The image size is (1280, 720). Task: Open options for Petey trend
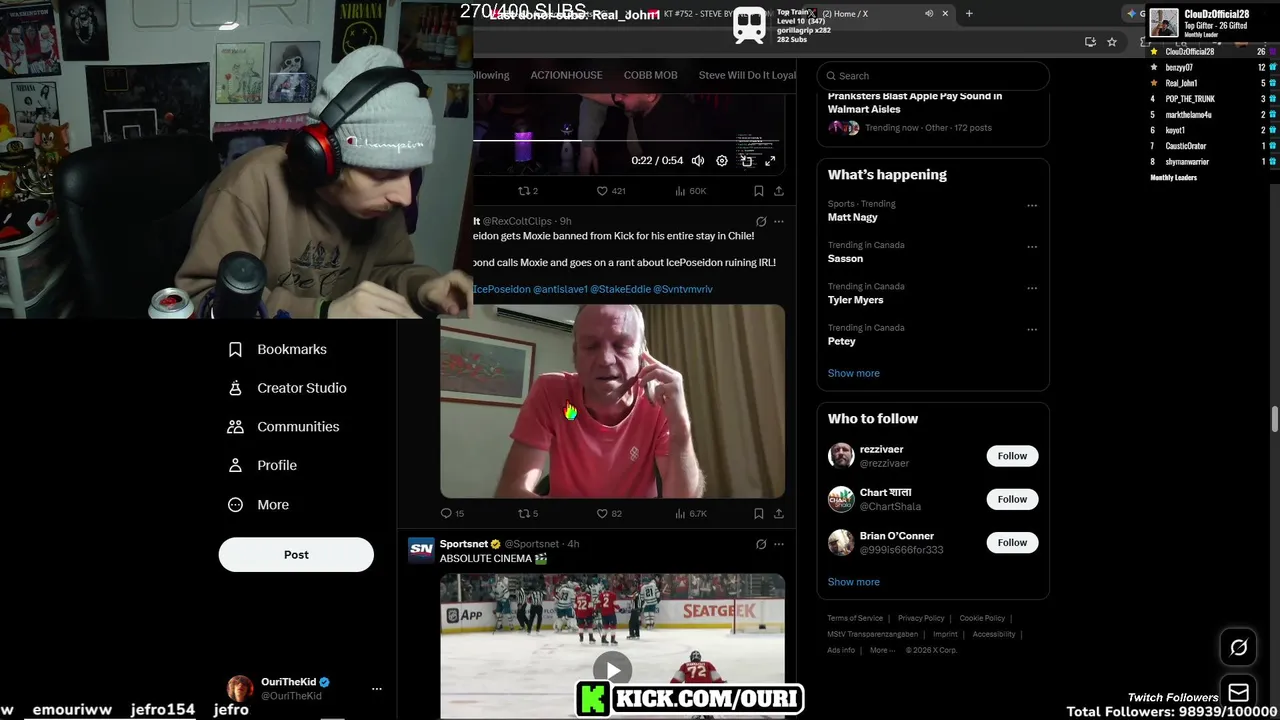(1032, 329)
